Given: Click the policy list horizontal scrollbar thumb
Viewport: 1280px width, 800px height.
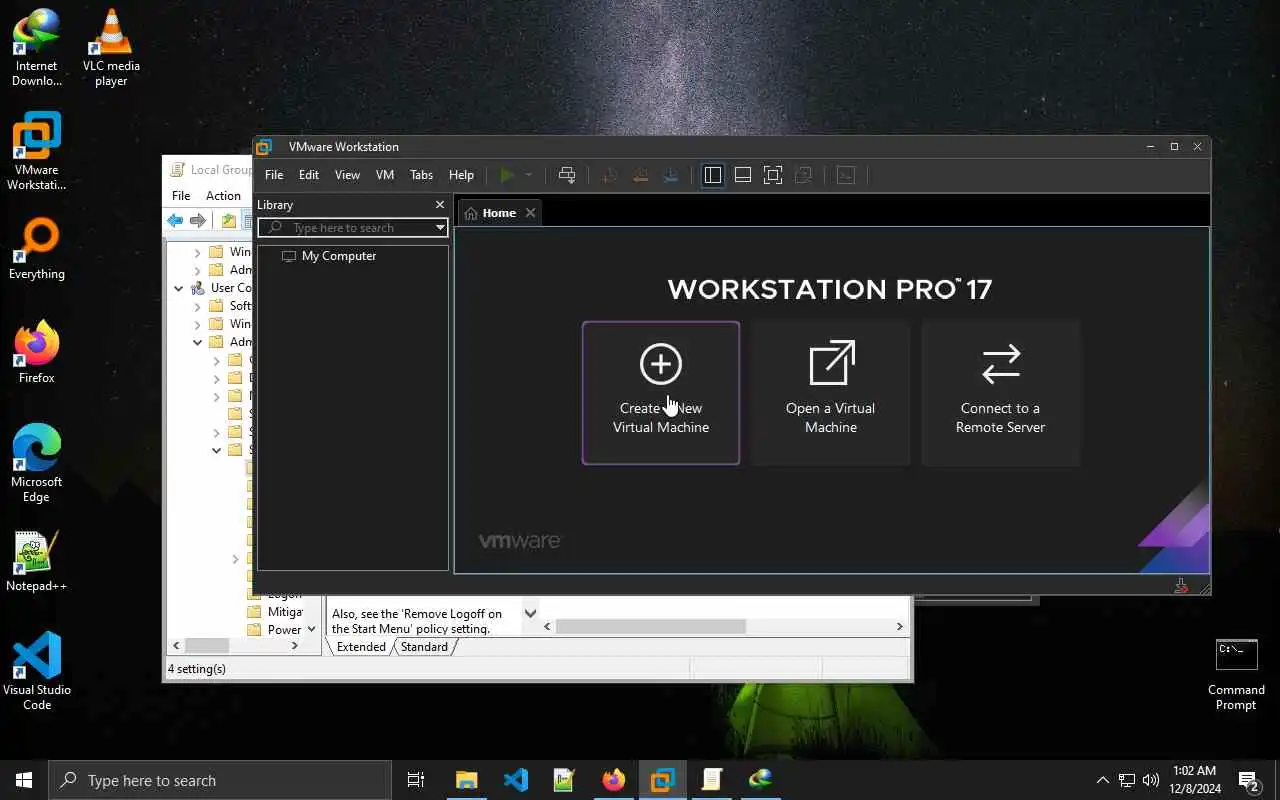Looking at the screenshot, I should click(x=651, y=627).
